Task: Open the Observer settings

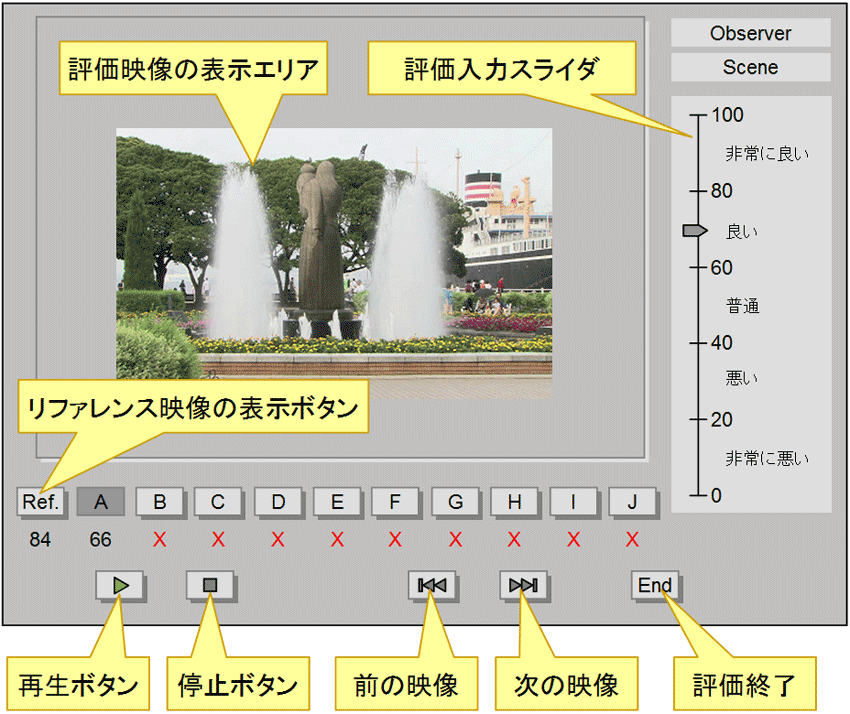Action: click(750, 33)
